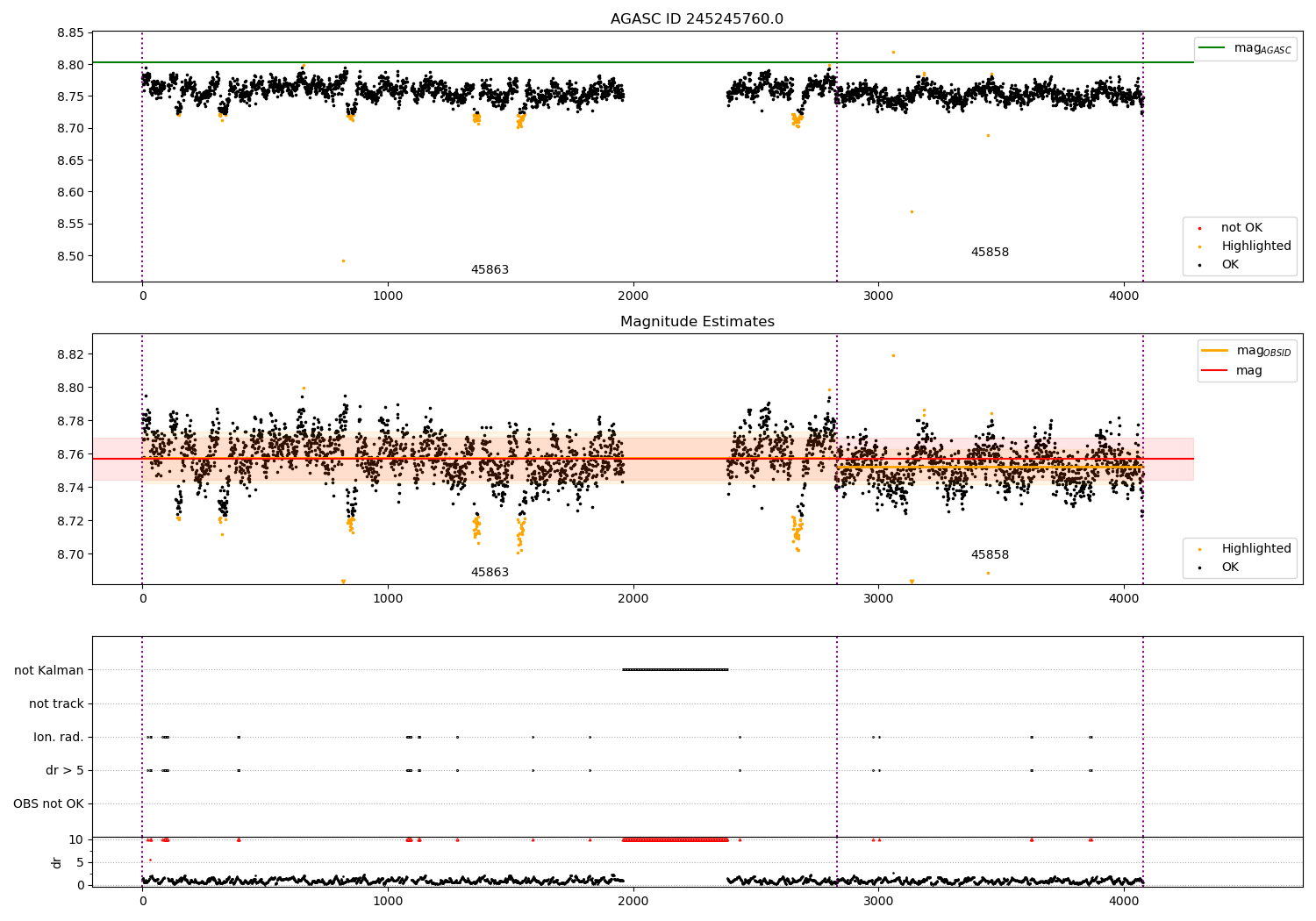Viewport: 1316px width, 921px height.
Task: Click the 'AGASC ID 245245760.0' title
Action: (697, 19)
